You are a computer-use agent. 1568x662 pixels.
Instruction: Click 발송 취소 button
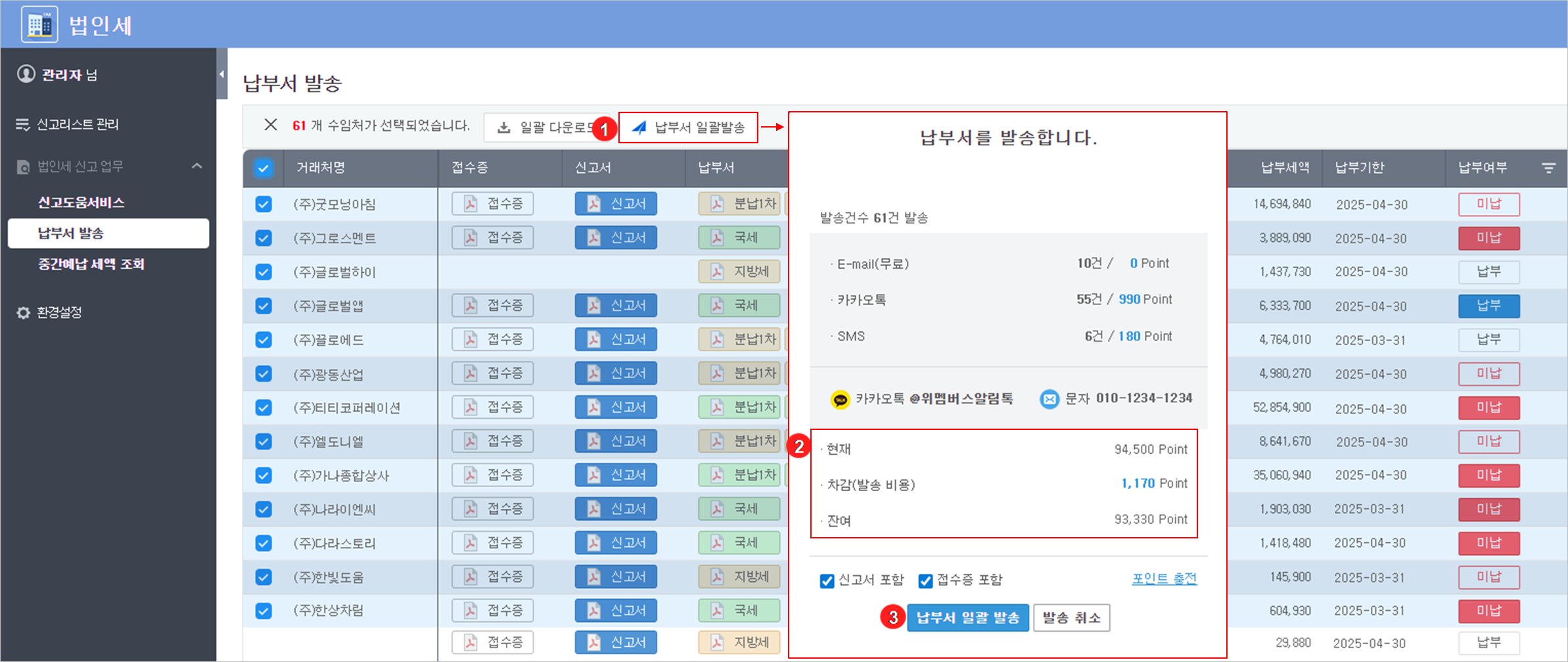click(1071, 618)
